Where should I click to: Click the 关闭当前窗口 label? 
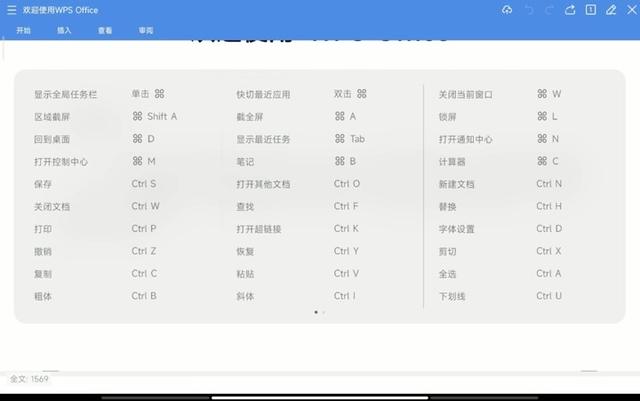coord(466,95)
